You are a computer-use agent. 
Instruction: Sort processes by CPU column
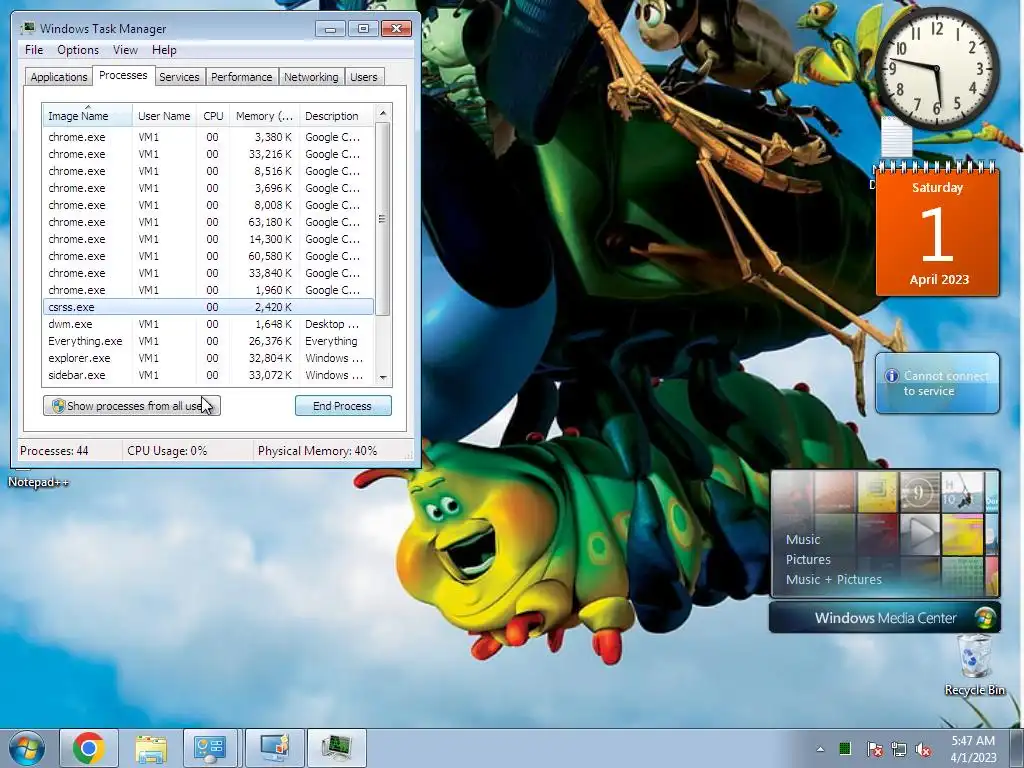pos(214,116)
